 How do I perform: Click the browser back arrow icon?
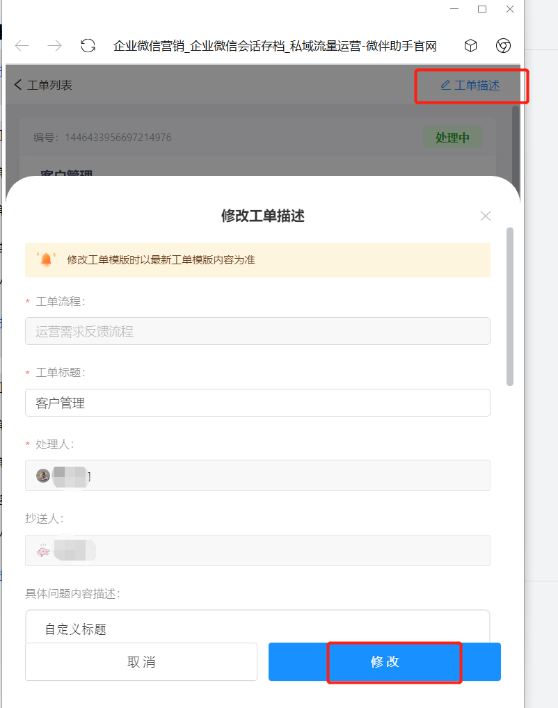coord(22,45)
